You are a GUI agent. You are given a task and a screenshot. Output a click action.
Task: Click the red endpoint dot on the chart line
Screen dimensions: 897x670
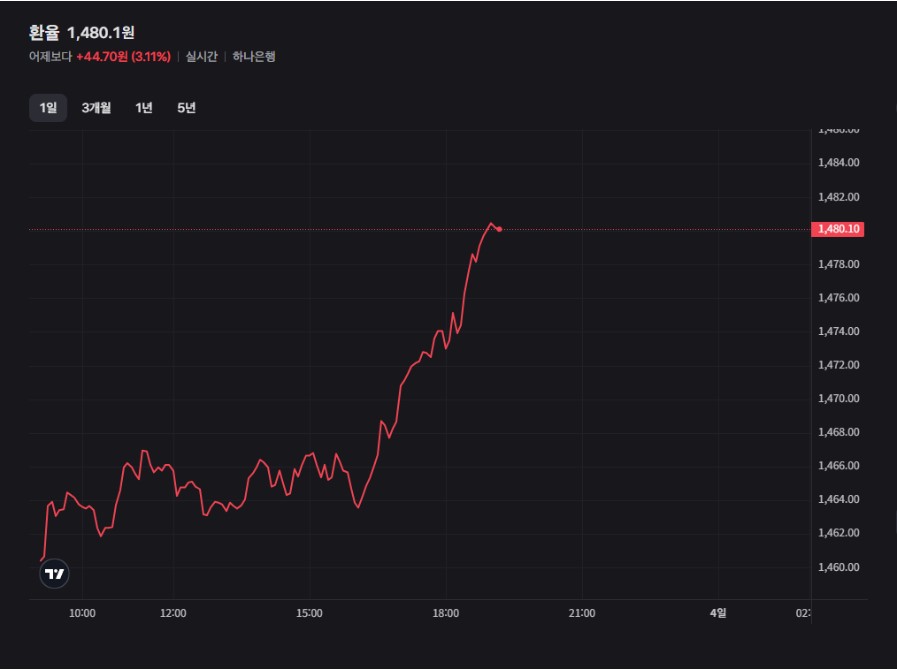(x=499, y=229)
